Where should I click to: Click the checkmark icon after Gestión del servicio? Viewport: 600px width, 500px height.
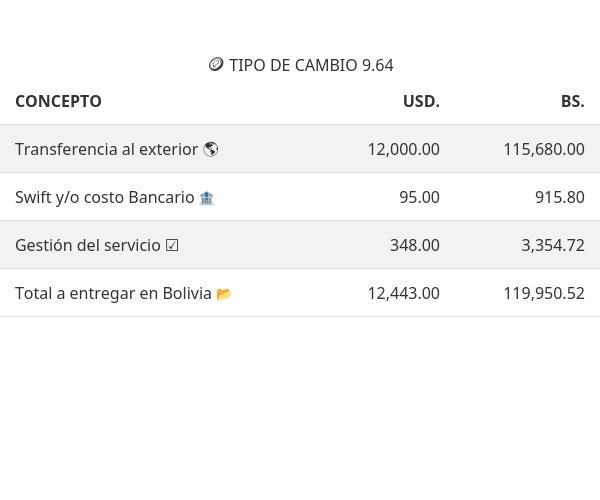pos(172,245)
